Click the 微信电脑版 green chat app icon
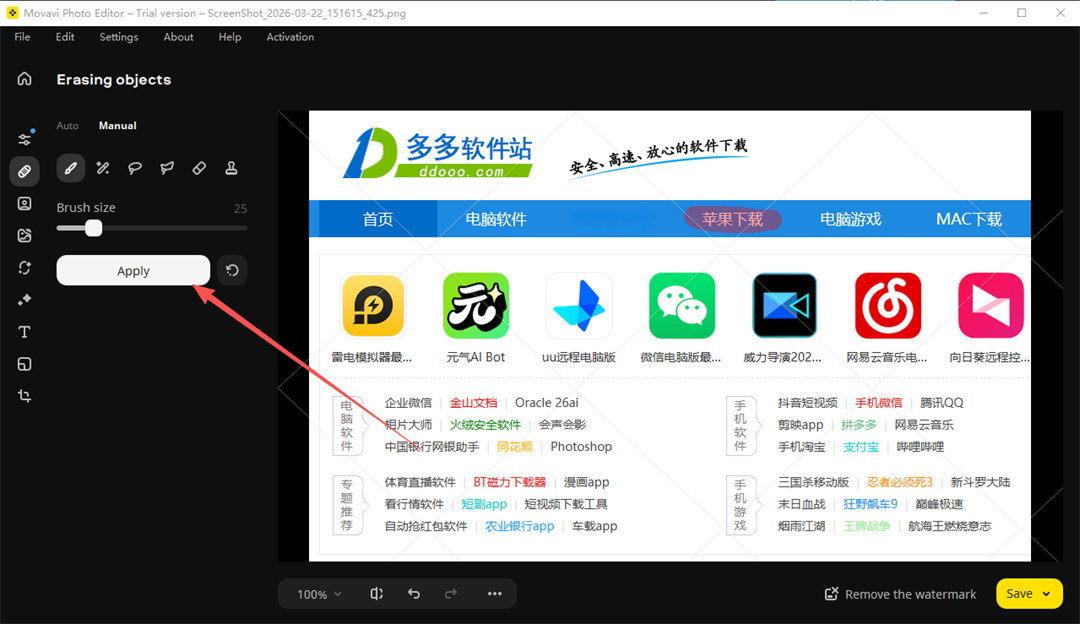 pos(682,306)
